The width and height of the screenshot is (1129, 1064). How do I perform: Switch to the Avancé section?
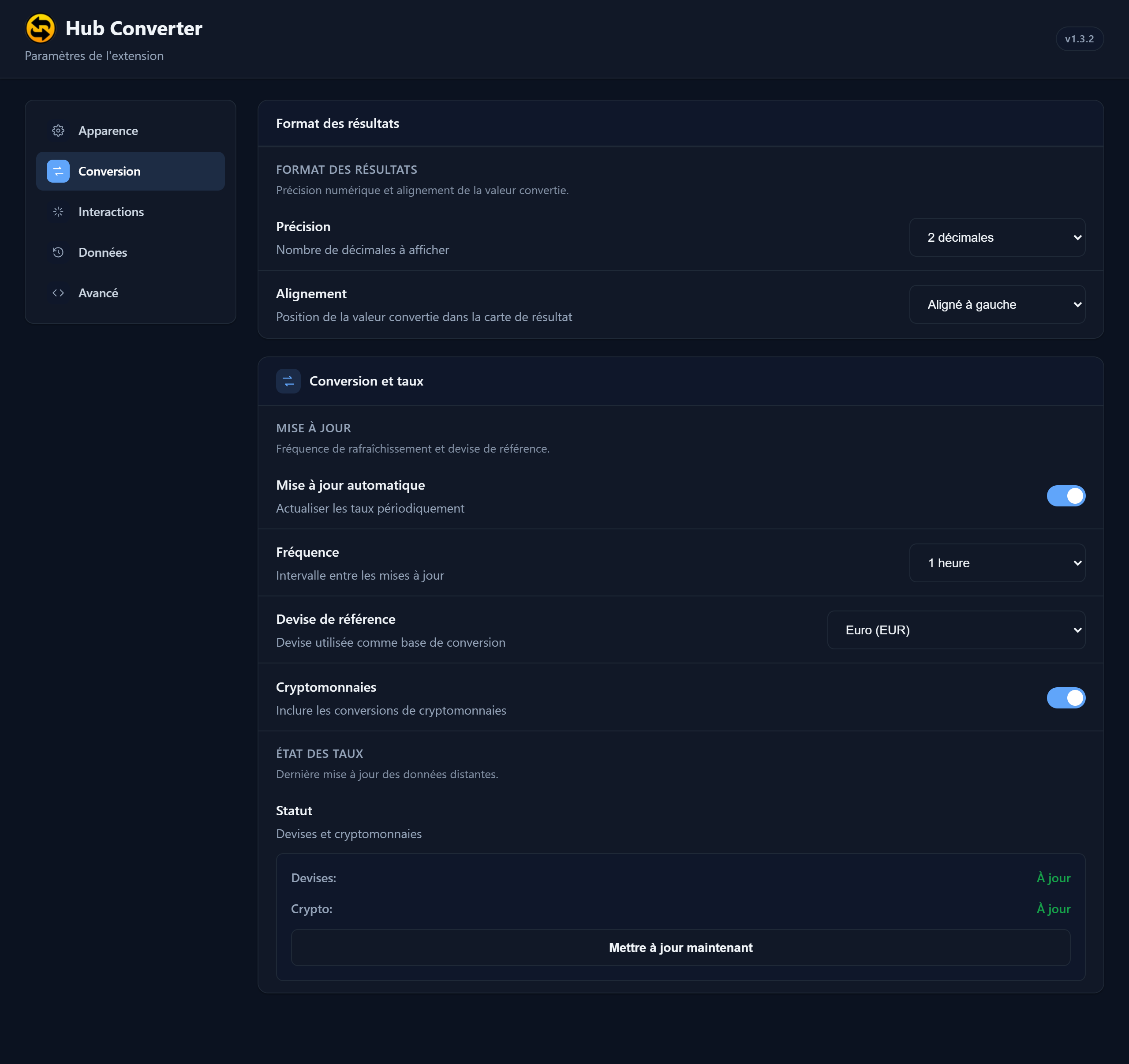point(130,293)
